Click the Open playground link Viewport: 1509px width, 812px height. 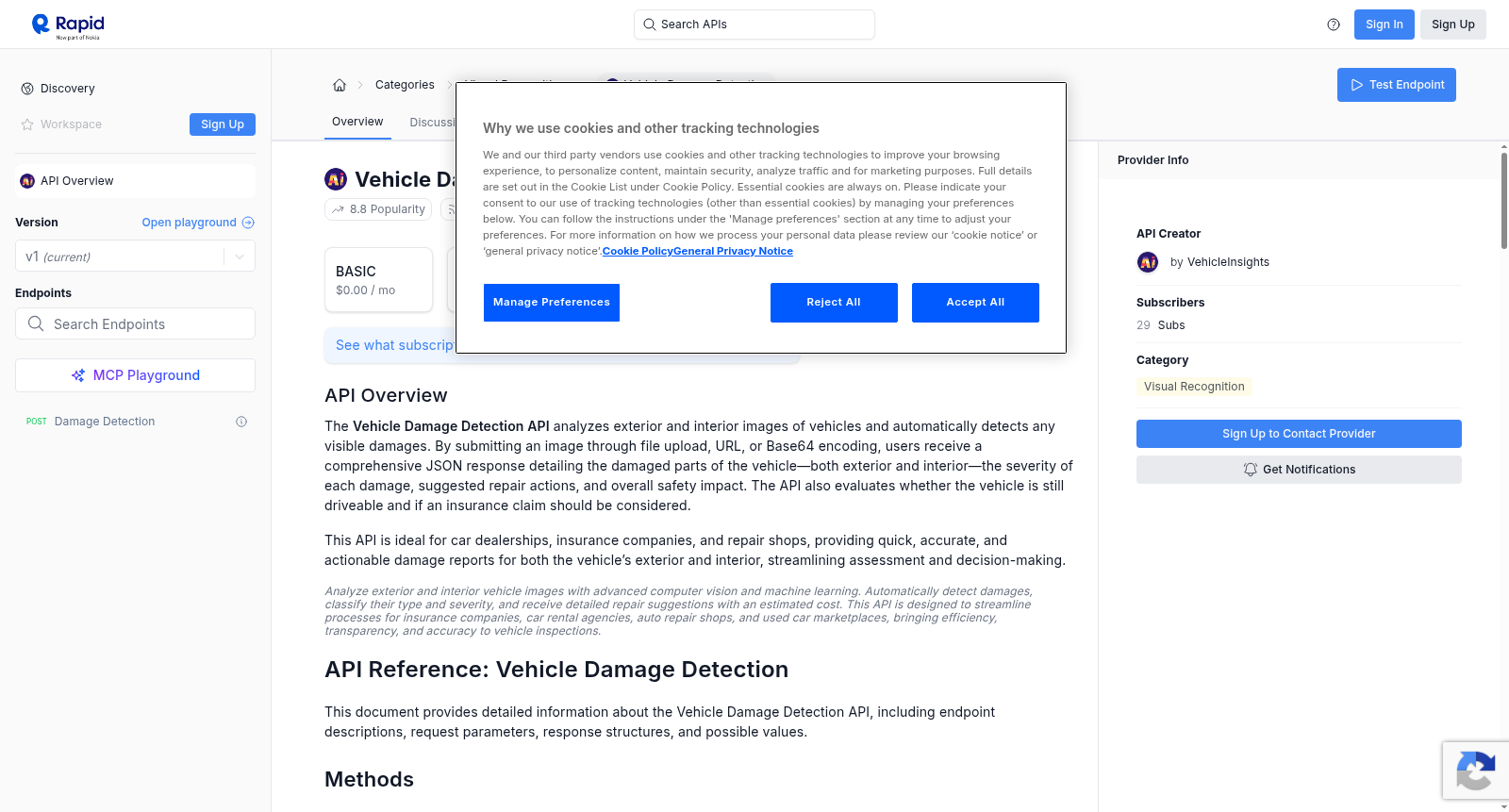(x=189, y=223)
